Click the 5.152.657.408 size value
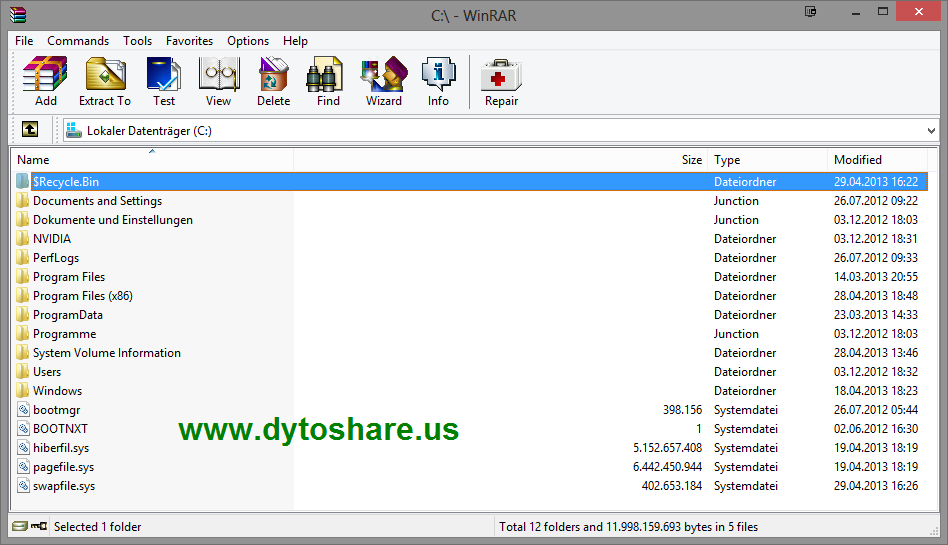The height and width of the screenshot is (545, 948). 667,448
